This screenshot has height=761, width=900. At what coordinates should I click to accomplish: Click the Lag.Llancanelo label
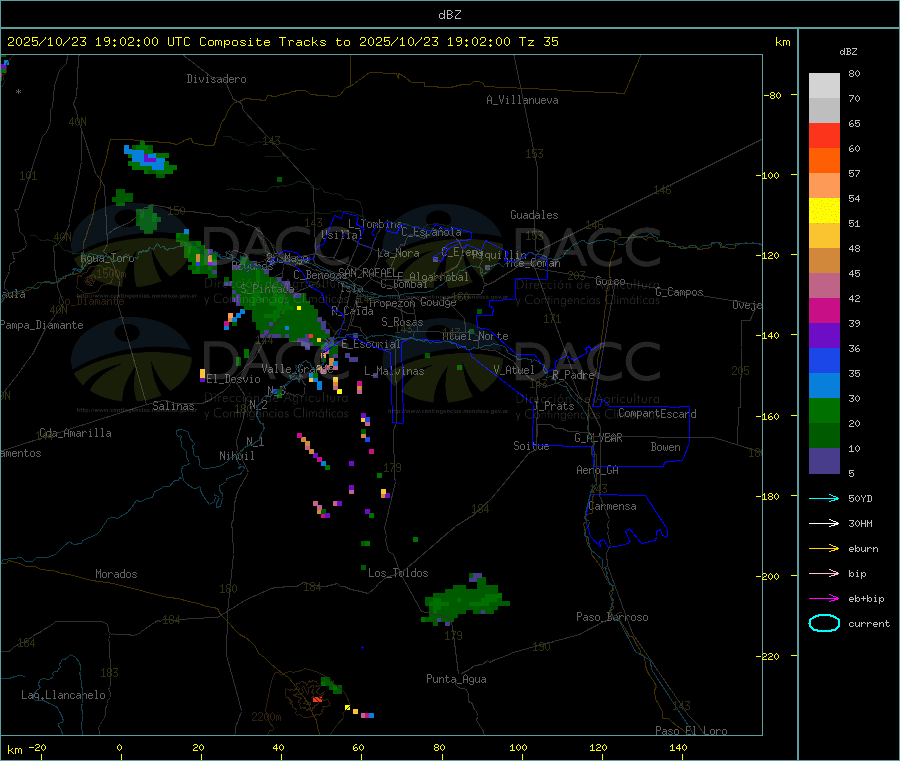coord(64,696)
